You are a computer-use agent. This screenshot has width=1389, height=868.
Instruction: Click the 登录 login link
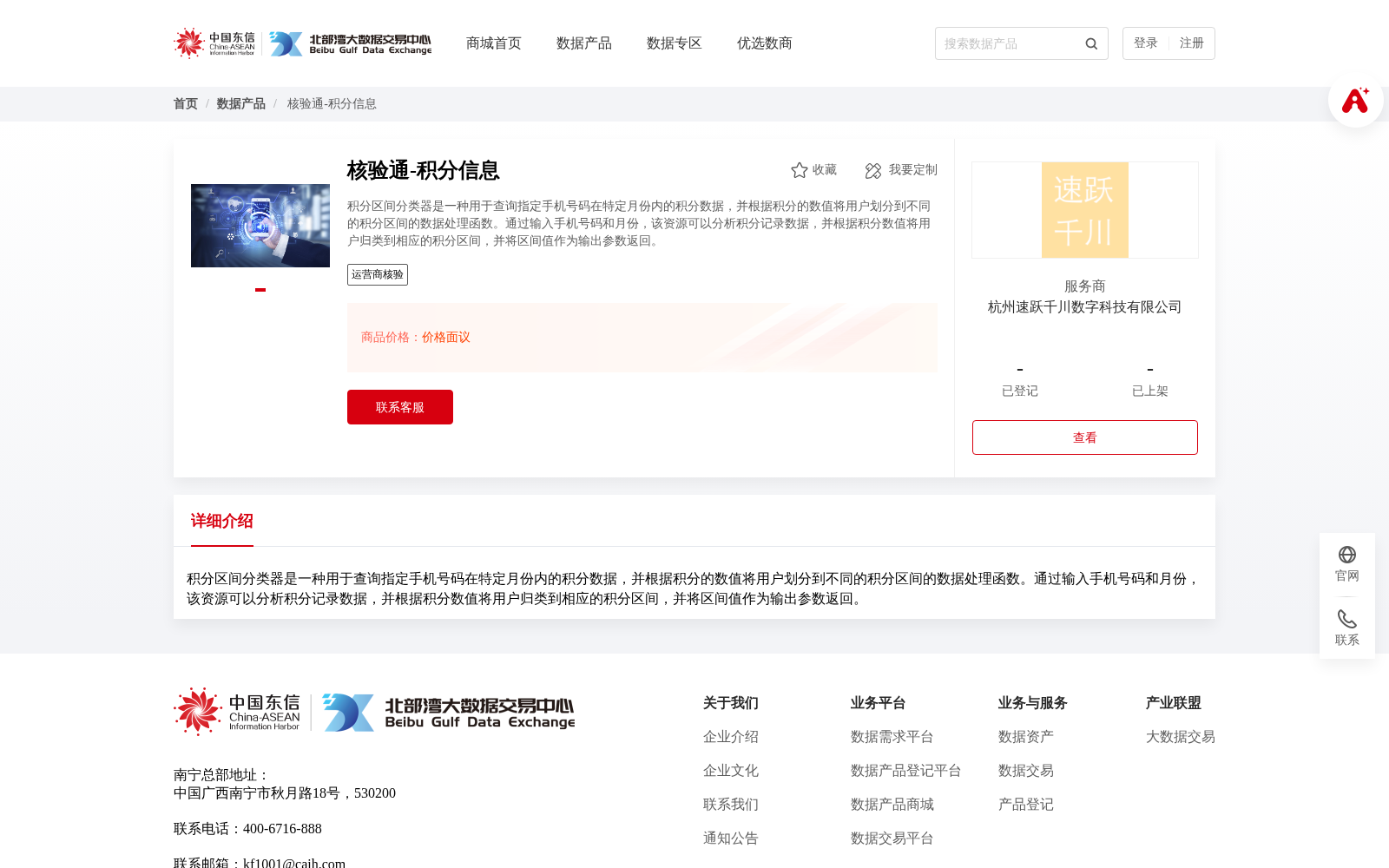(x=1146, y=43)
